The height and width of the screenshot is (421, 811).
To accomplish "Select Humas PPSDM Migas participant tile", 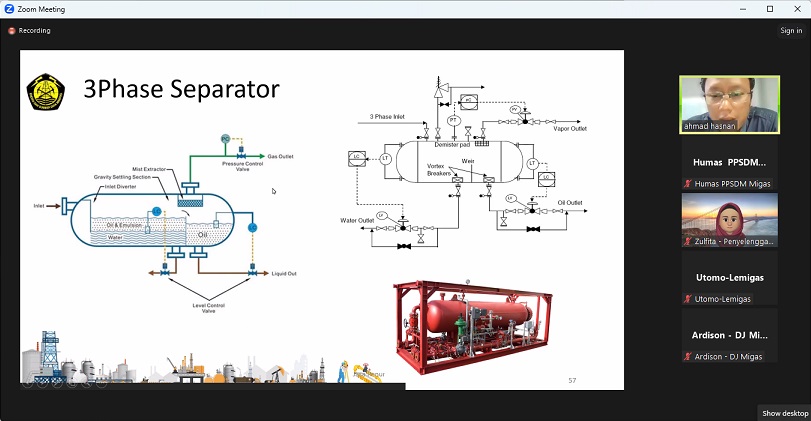I will click(x=729, y=162).
